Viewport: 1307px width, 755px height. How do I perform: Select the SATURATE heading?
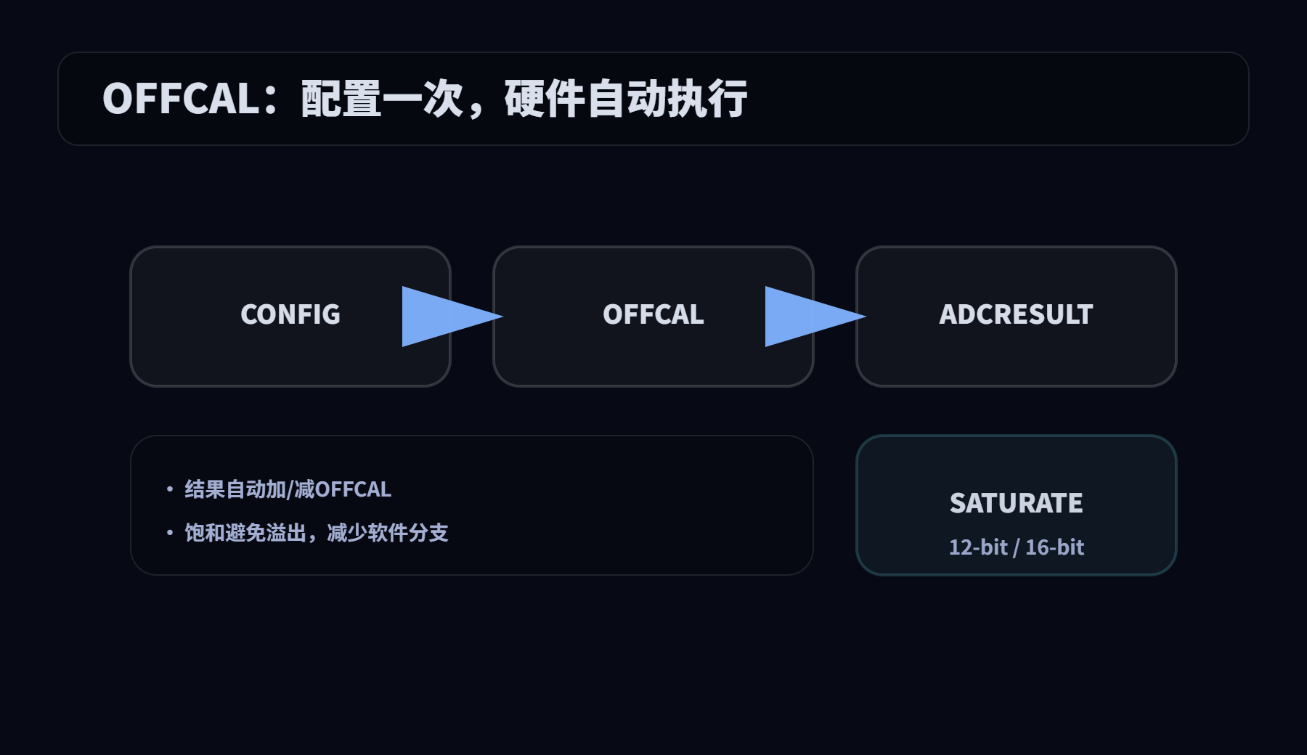tap(1016, 502)
